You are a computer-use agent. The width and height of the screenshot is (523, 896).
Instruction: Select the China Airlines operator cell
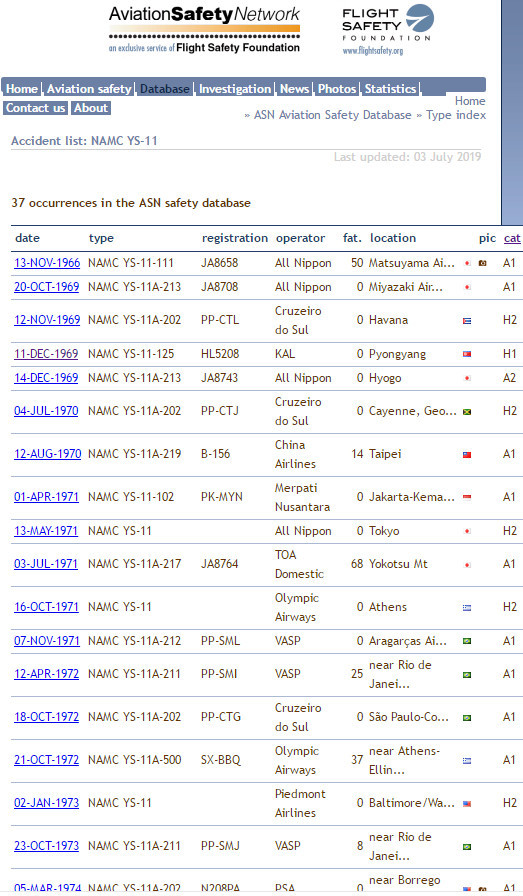point(296,454)
